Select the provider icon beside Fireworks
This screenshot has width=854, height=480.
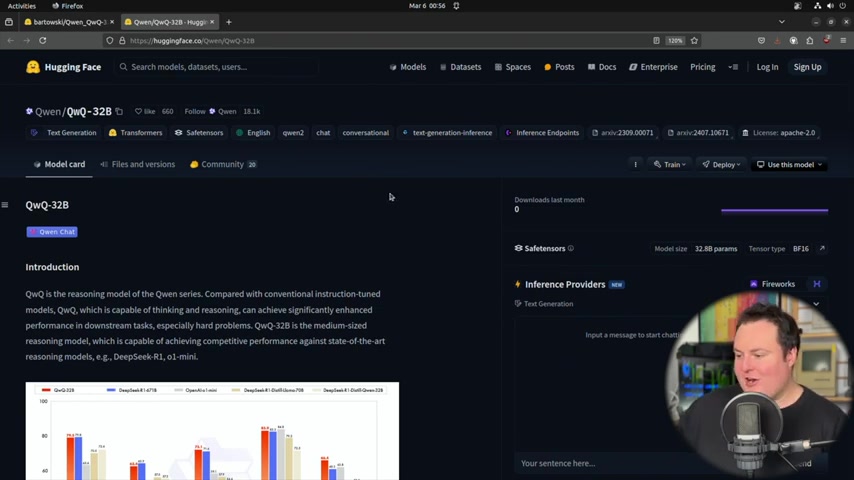pyautogui.click(x=817, y=284)
